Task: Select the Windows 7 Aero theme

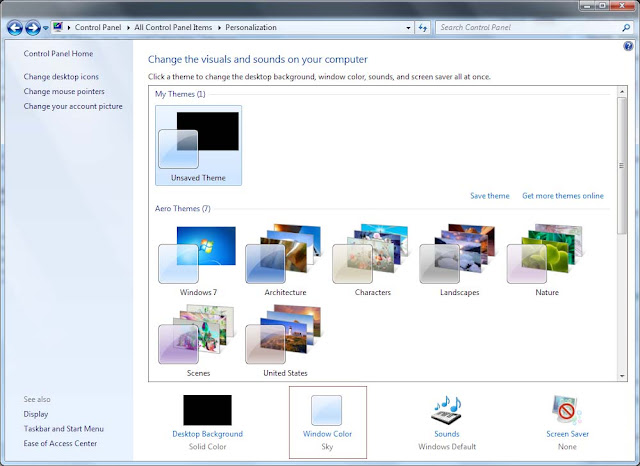Action: coord(198,260)
